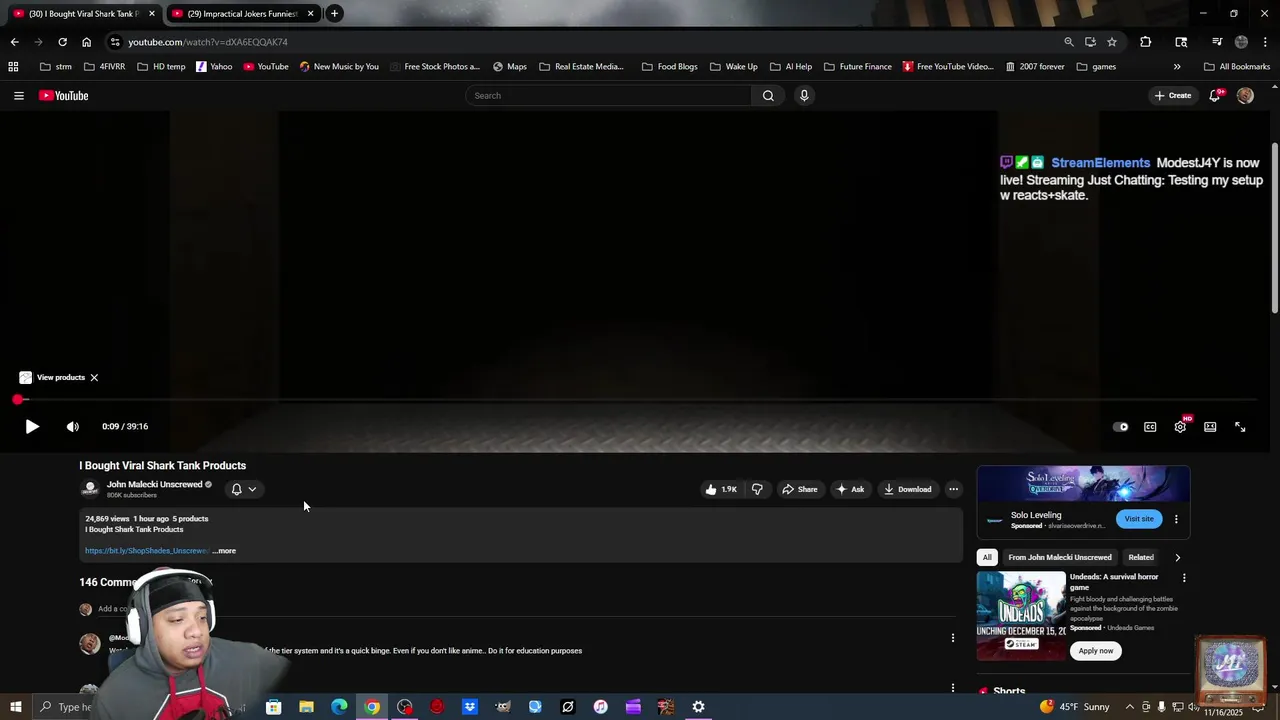
Task: Expand description with ...more
Action: coord(224,551)
